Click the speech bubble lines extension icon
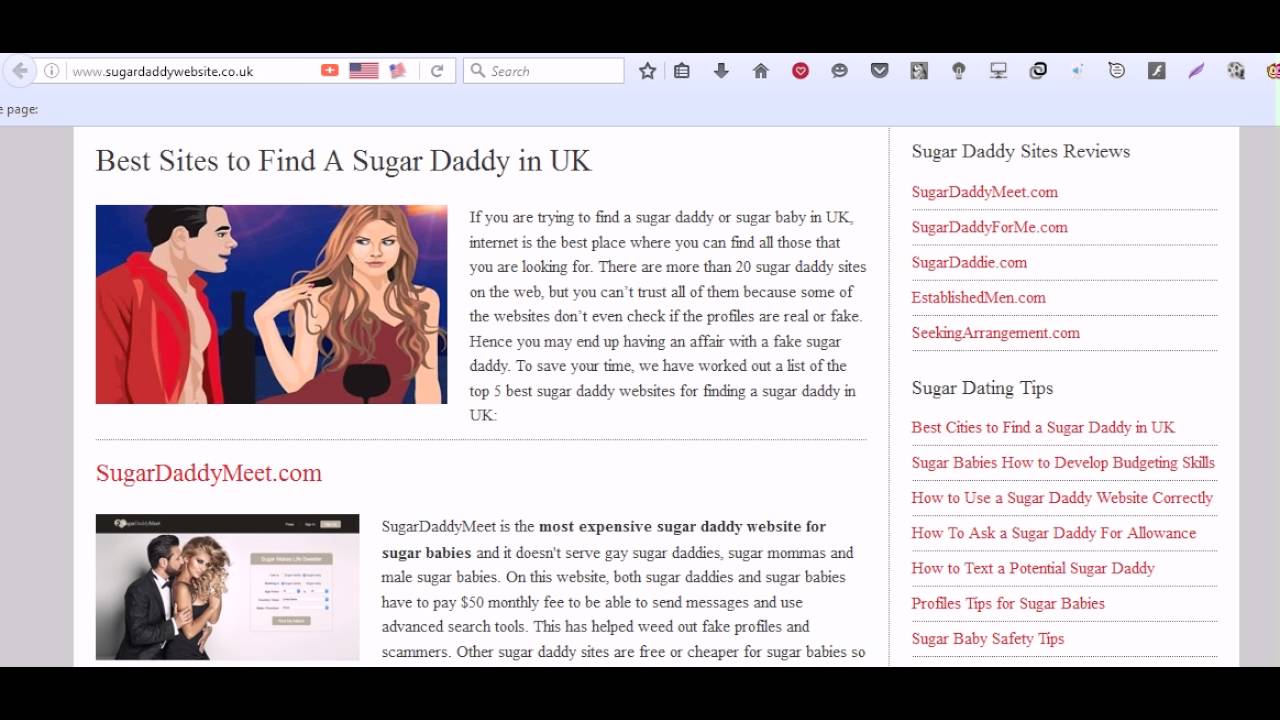This screenshot has height=720, width=1280. tap(1117, 71)
